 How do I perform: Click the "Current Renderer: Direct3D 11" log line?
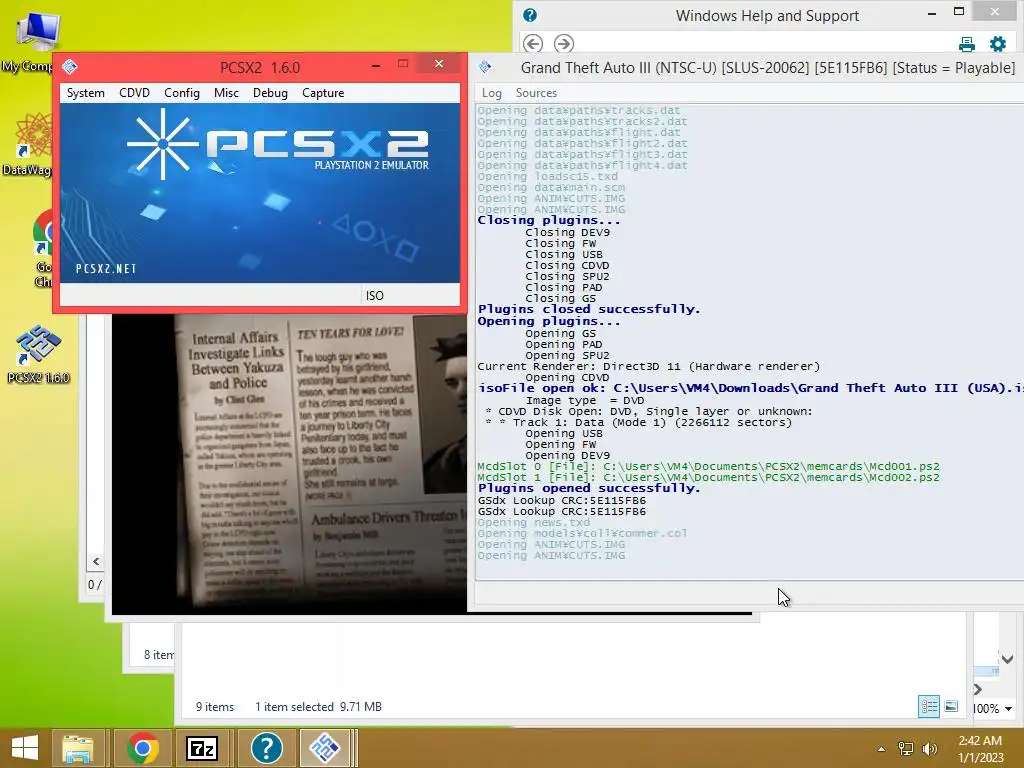(x=648, y=366)
